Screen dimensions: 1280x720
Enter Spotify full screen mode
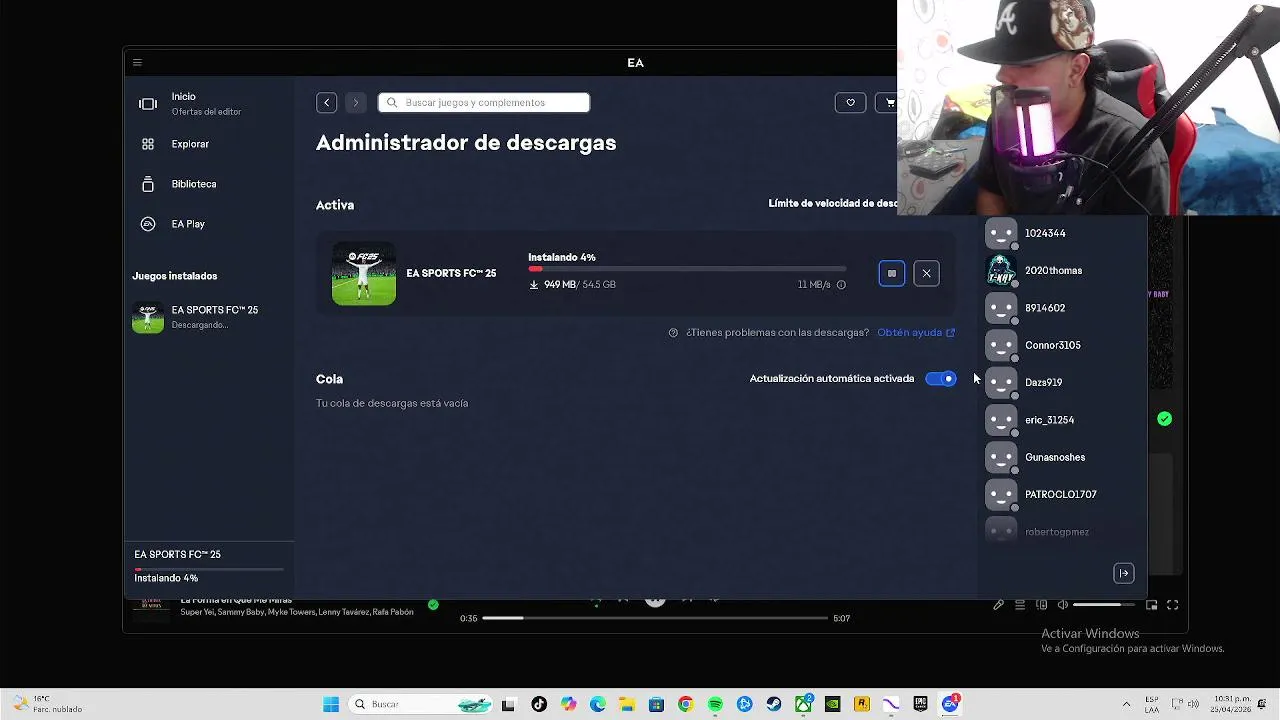tap(1173, 605)
